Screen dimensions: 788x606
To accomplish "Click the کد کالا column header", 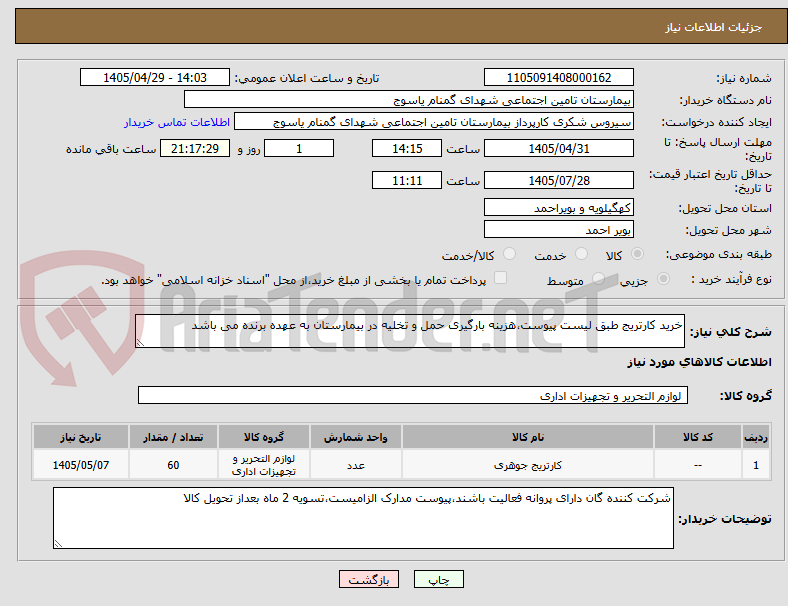I will [x=698, y=437].
